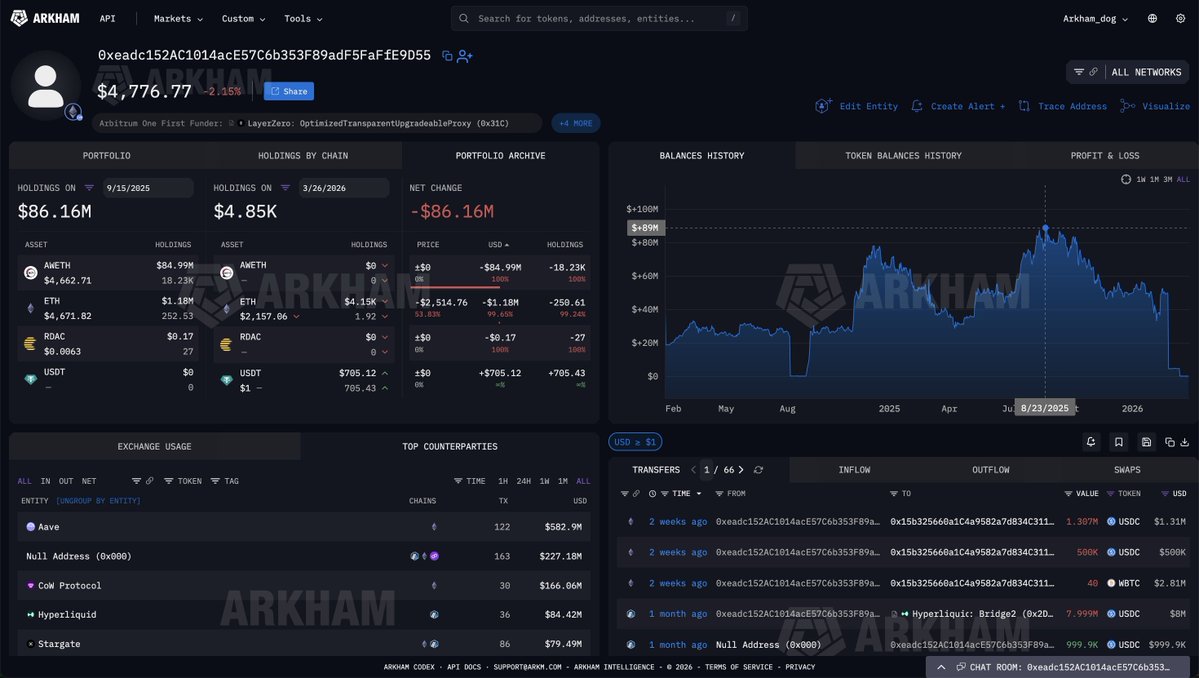Click the Ungroup By Entity link
Image resolution: width=1199 pixels, height=678 pixels.
pyautogui.click(x=98, y=500)
